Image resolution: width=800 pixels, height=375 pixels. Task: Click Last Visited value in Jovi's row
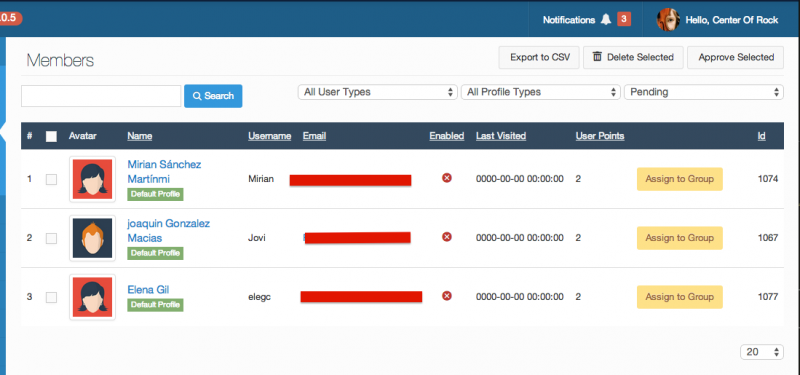(520, 238)
